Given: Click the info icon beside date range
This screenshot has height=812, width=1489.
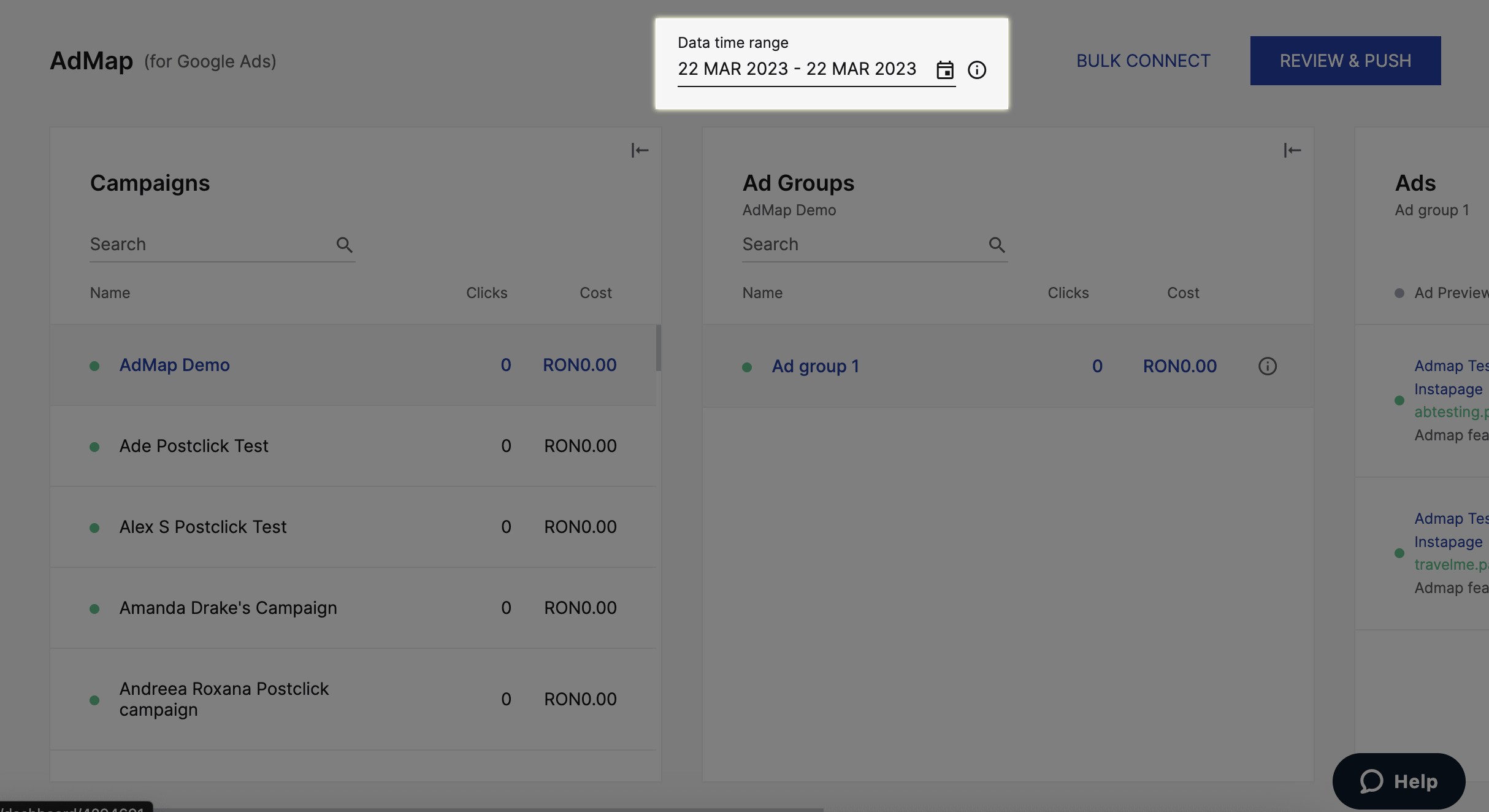Looking at the screenshot, I should [x=977, y=70].
